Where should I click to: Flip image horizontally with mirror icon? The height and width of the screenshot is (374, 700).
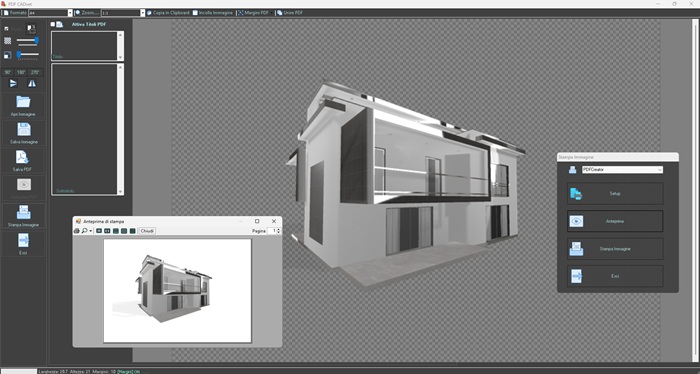(32, 83)
